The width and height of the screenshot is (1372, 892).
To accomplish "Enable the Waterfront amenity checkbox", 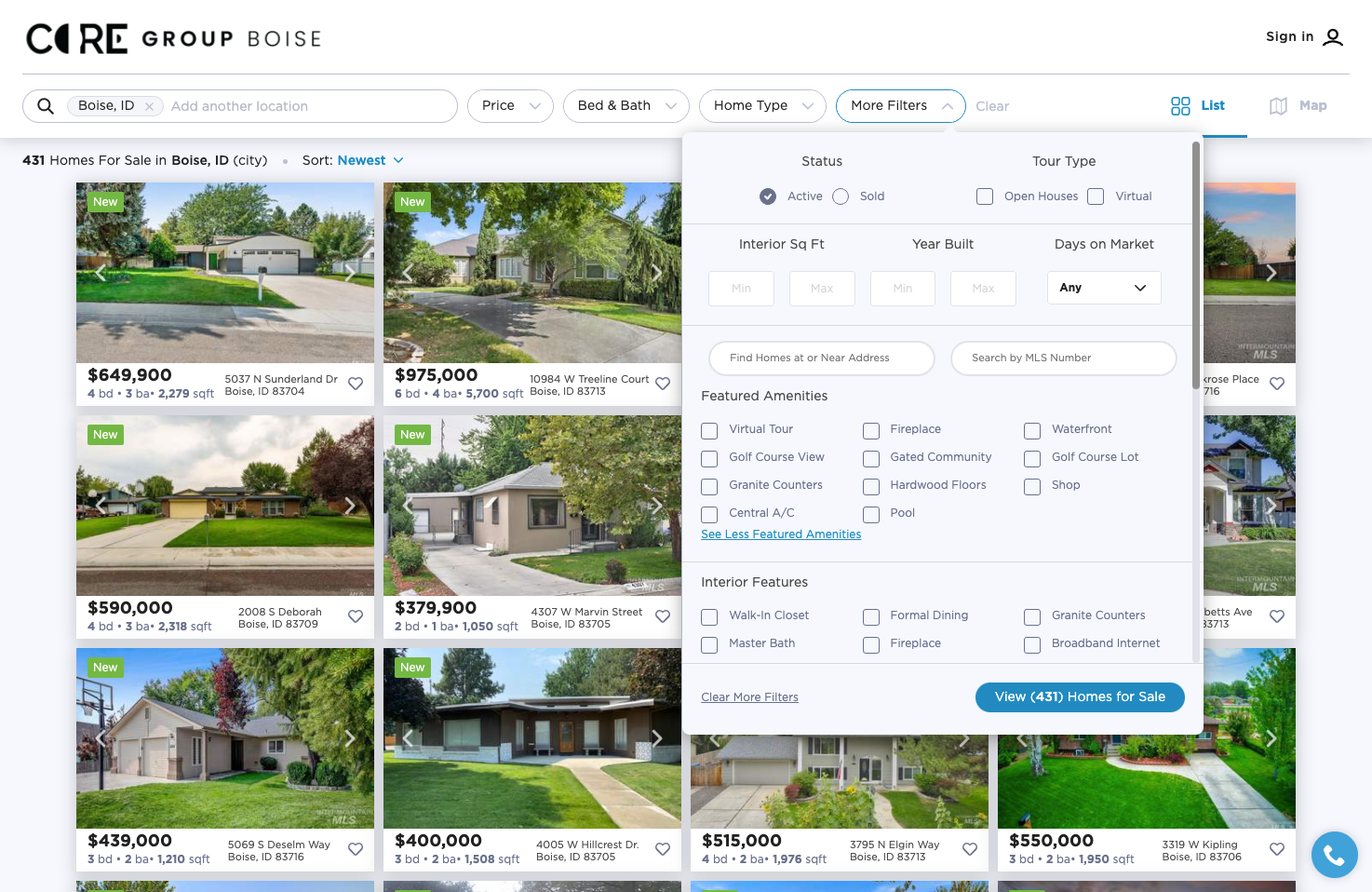I will (1032, 430).
